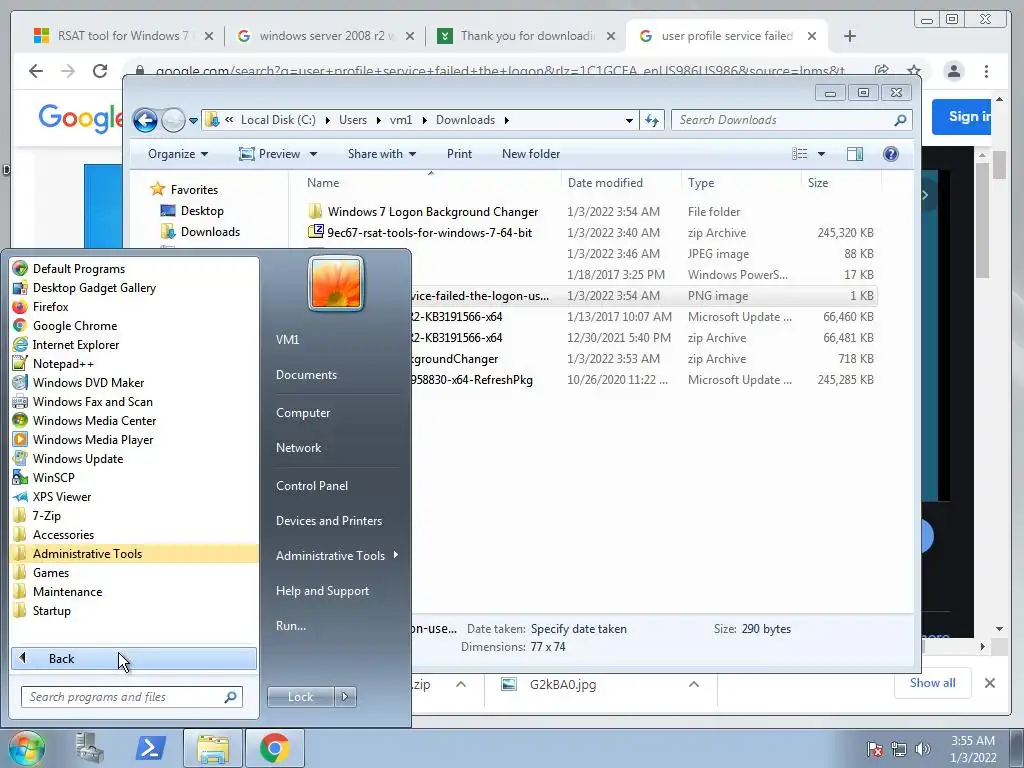Focus the Search programs and files box

pyautogui.click(x=131, y=697)
